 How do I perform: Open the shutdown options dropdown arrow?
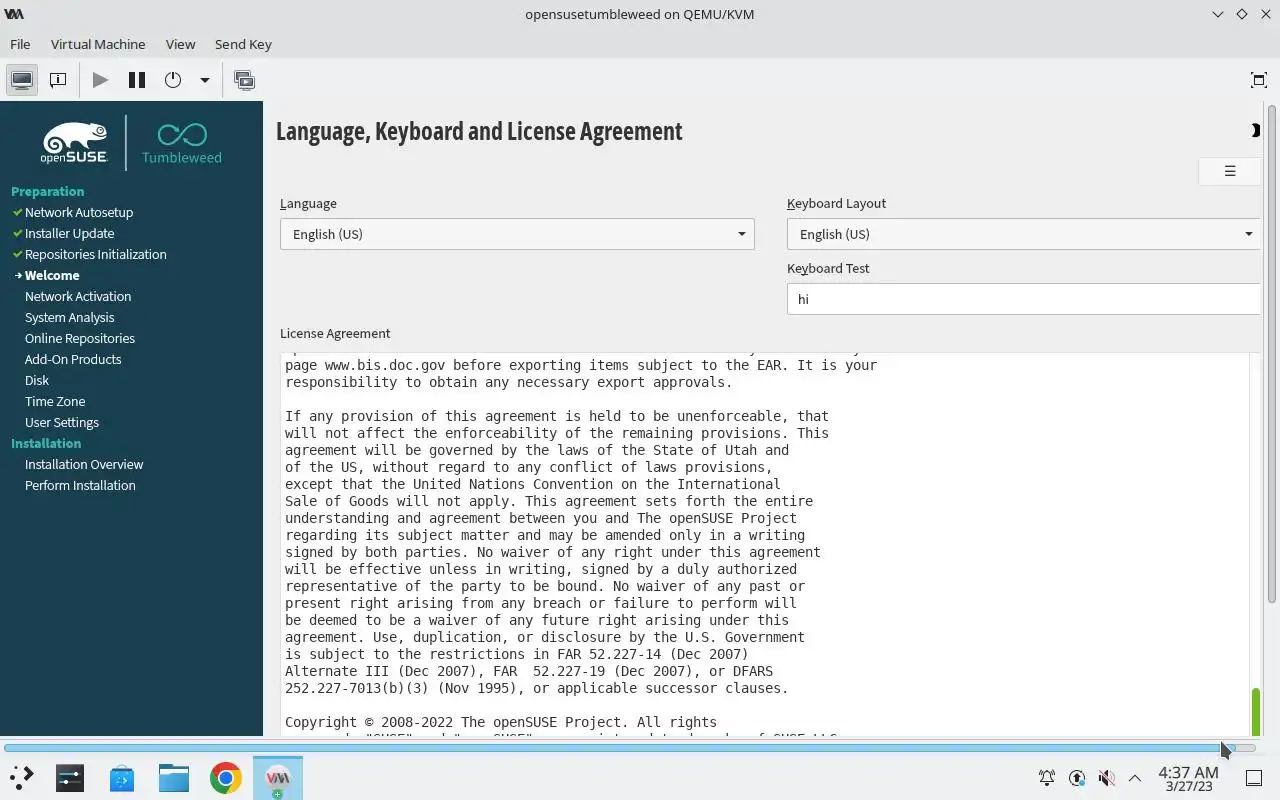pyautogui.click(x=204, y=80)
